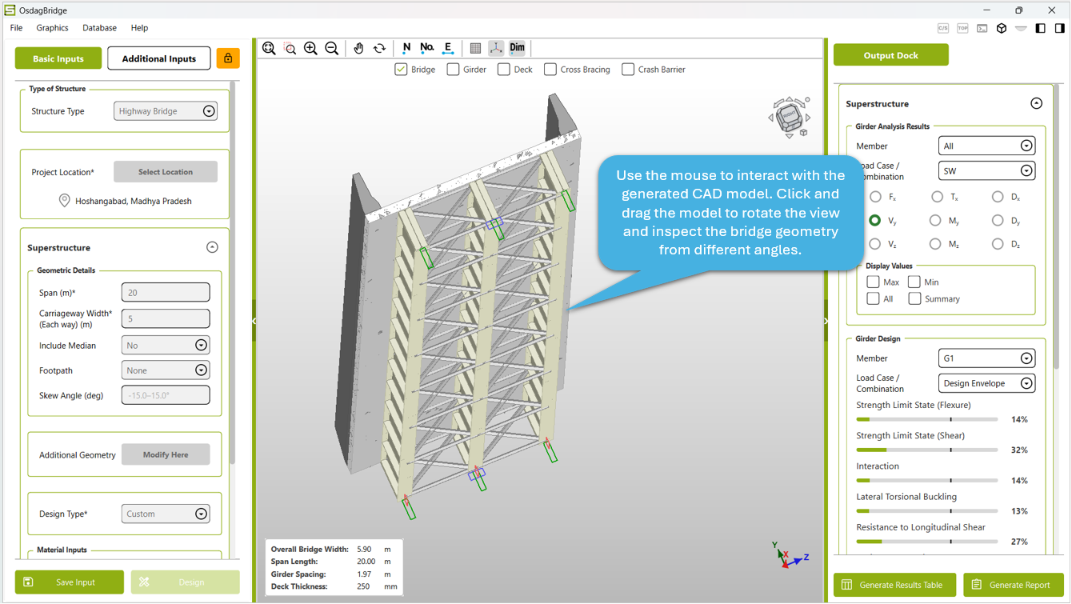
Task: Select the Mz radio button
Action: (x=935, y=244)
